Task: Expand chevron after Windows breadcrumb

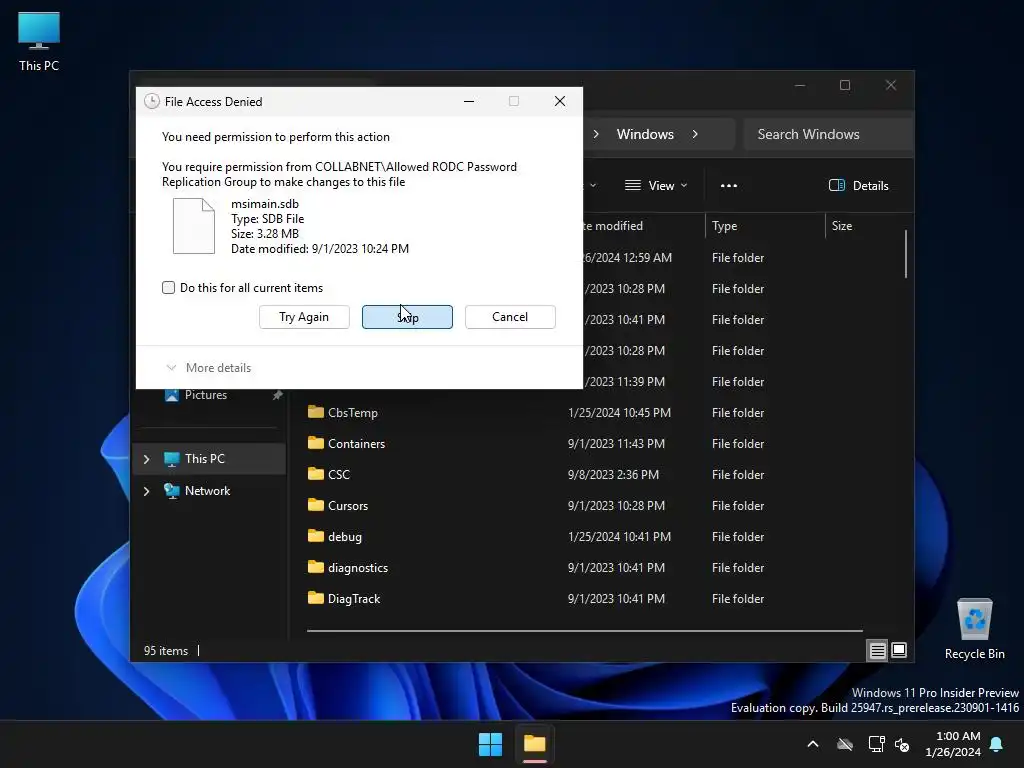Action: pyautogui.click(x=695, y=134)
